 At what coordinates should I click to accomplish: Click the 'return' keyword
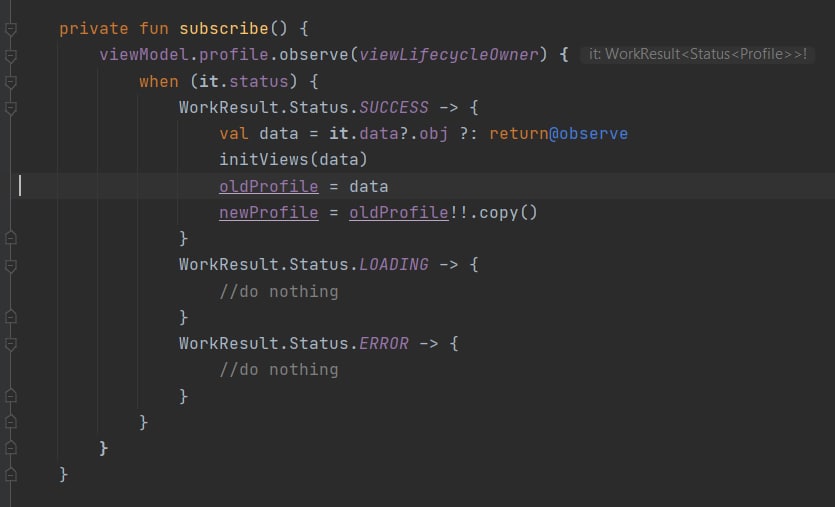tap(519, 134)
